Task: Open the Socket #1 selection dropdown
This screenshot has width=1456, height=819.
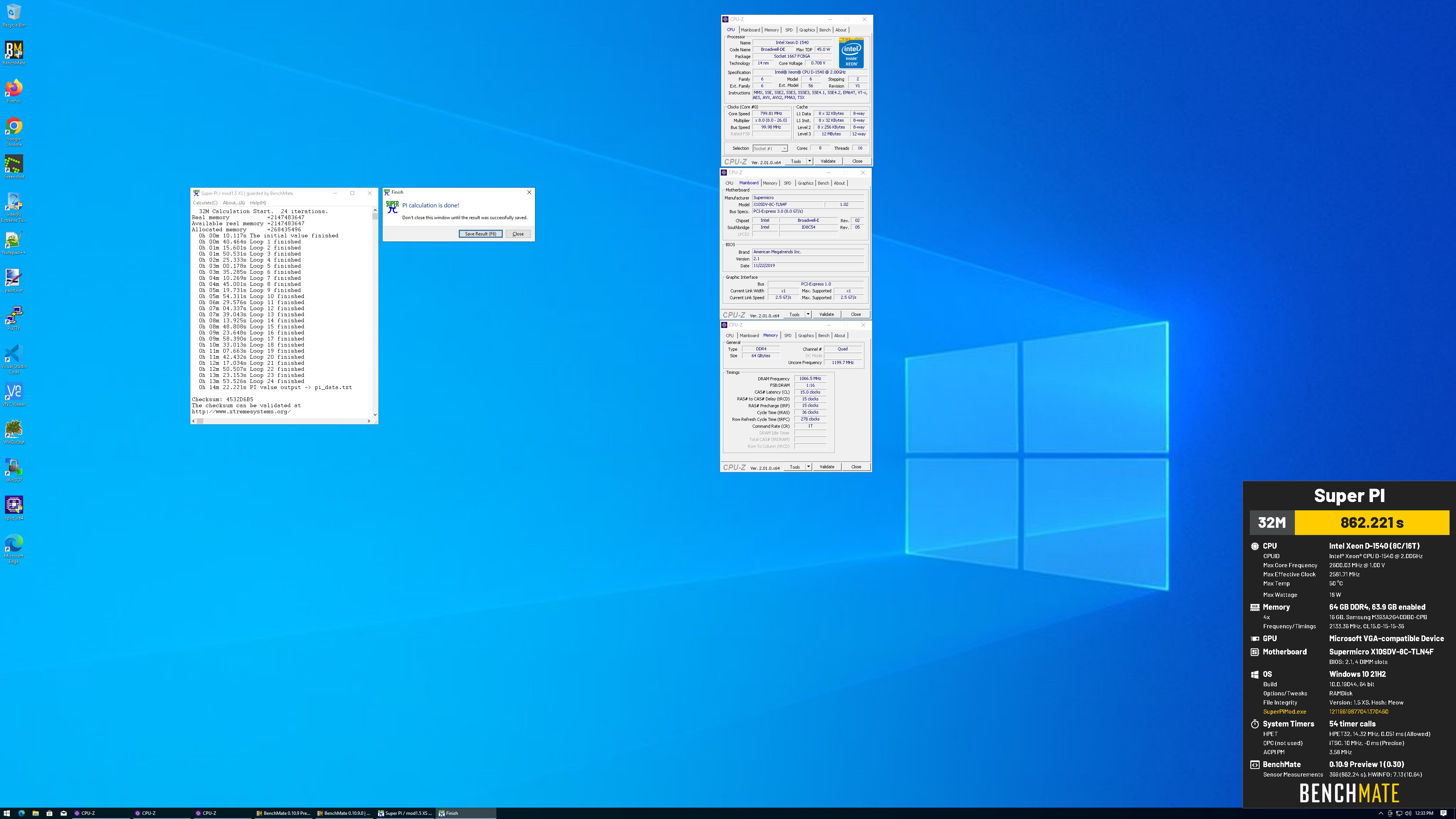Action: pyautogui.click(x=770, y=149)
